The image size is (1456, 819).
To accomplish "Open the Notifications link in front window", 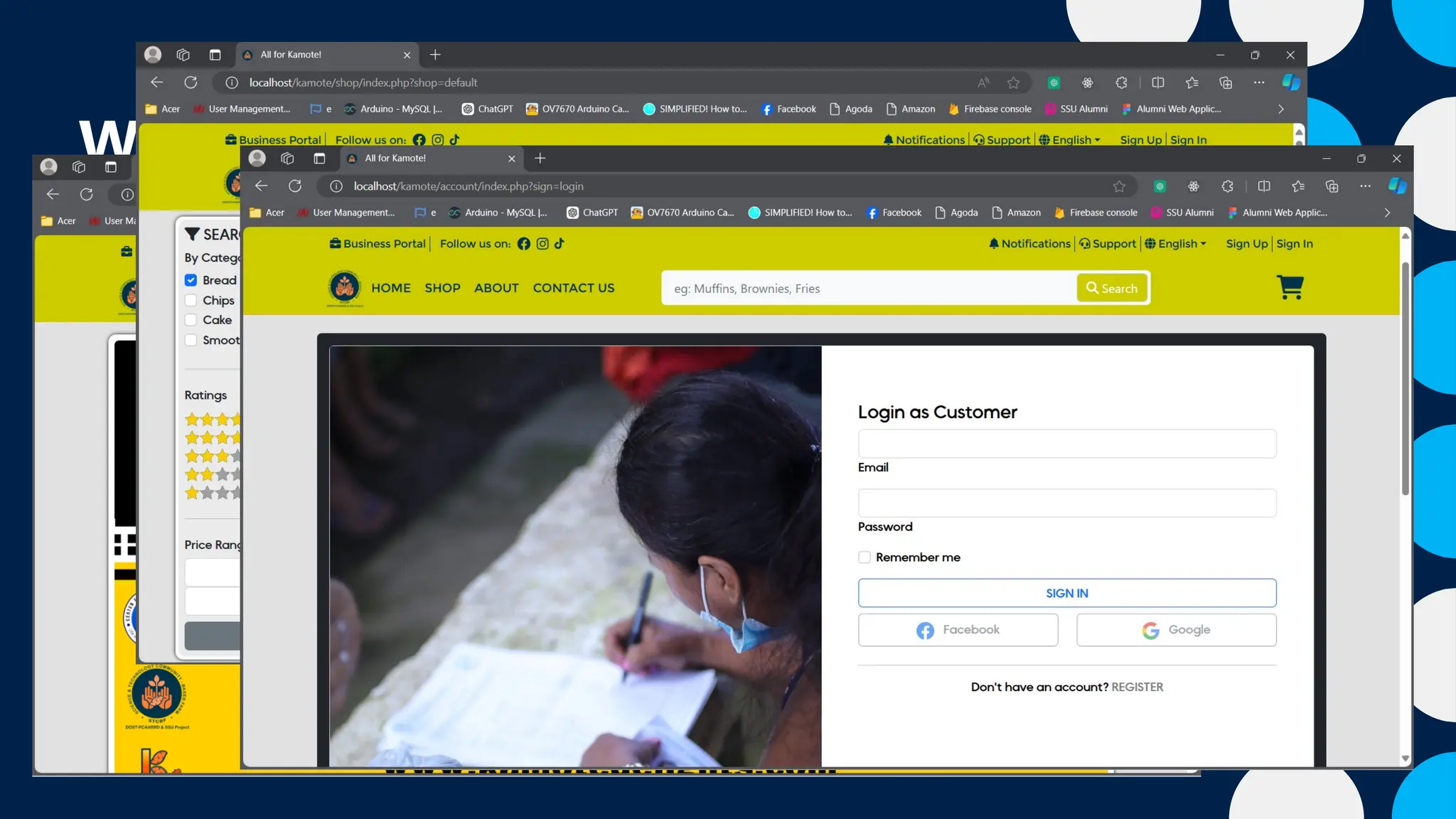I will (x=1029, y=244).
